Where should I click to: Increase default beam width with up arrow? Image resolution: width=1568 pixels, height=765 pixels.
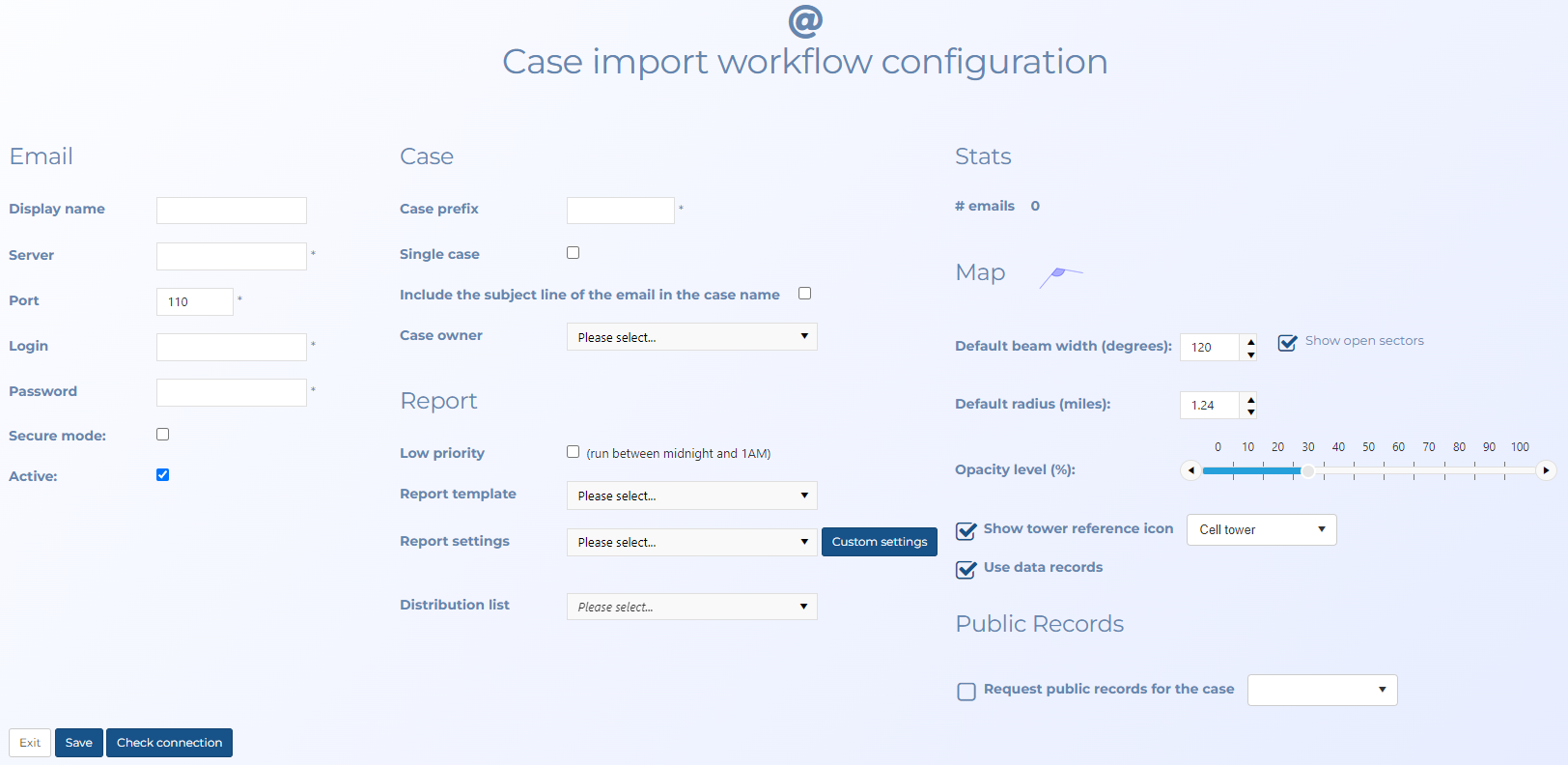tap(1251, 341)
